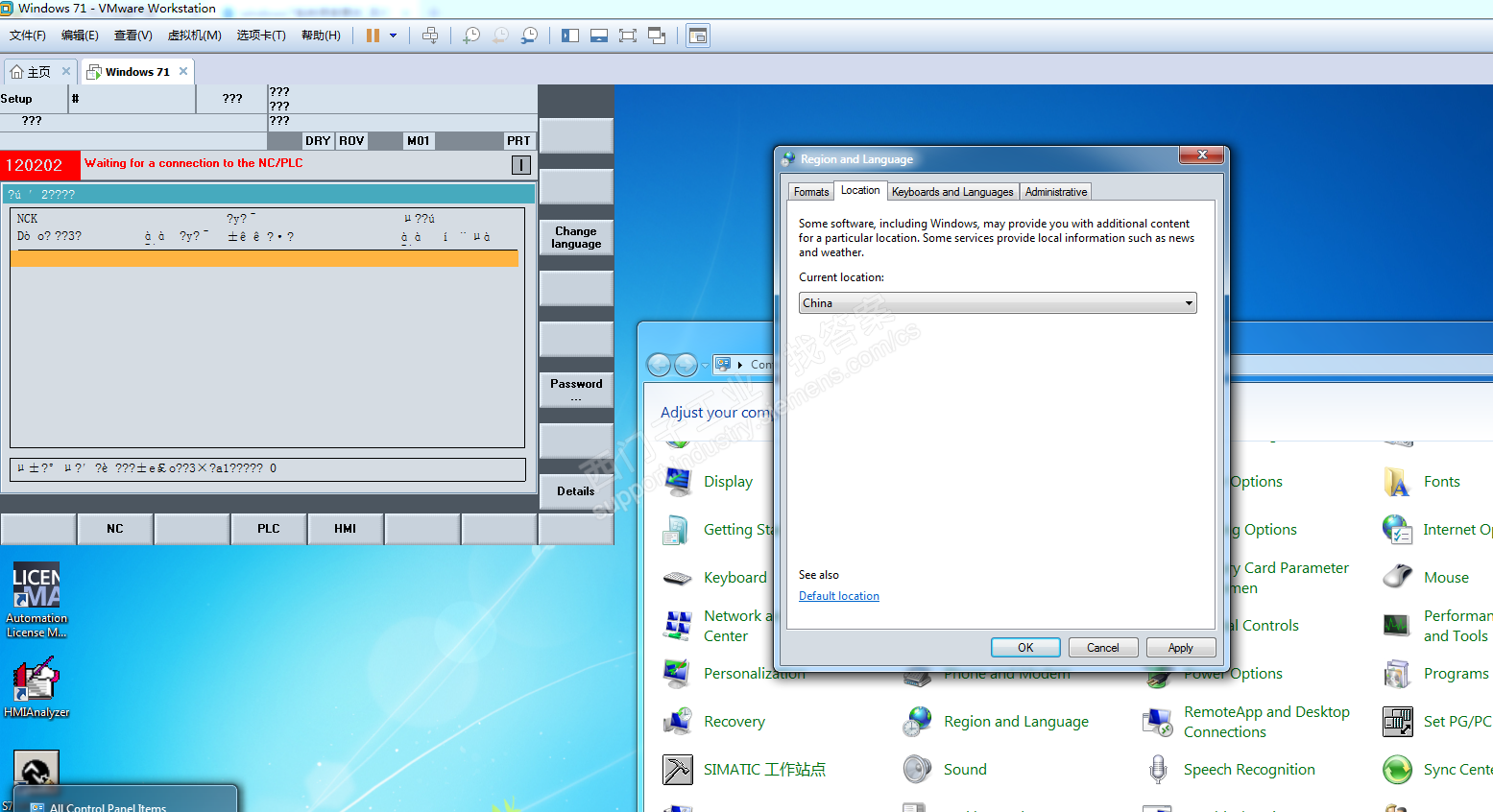Open the Speech Recognition microphone icon
The image size is (1493, 812).
pyautogui.click(x=1158, y=770)
